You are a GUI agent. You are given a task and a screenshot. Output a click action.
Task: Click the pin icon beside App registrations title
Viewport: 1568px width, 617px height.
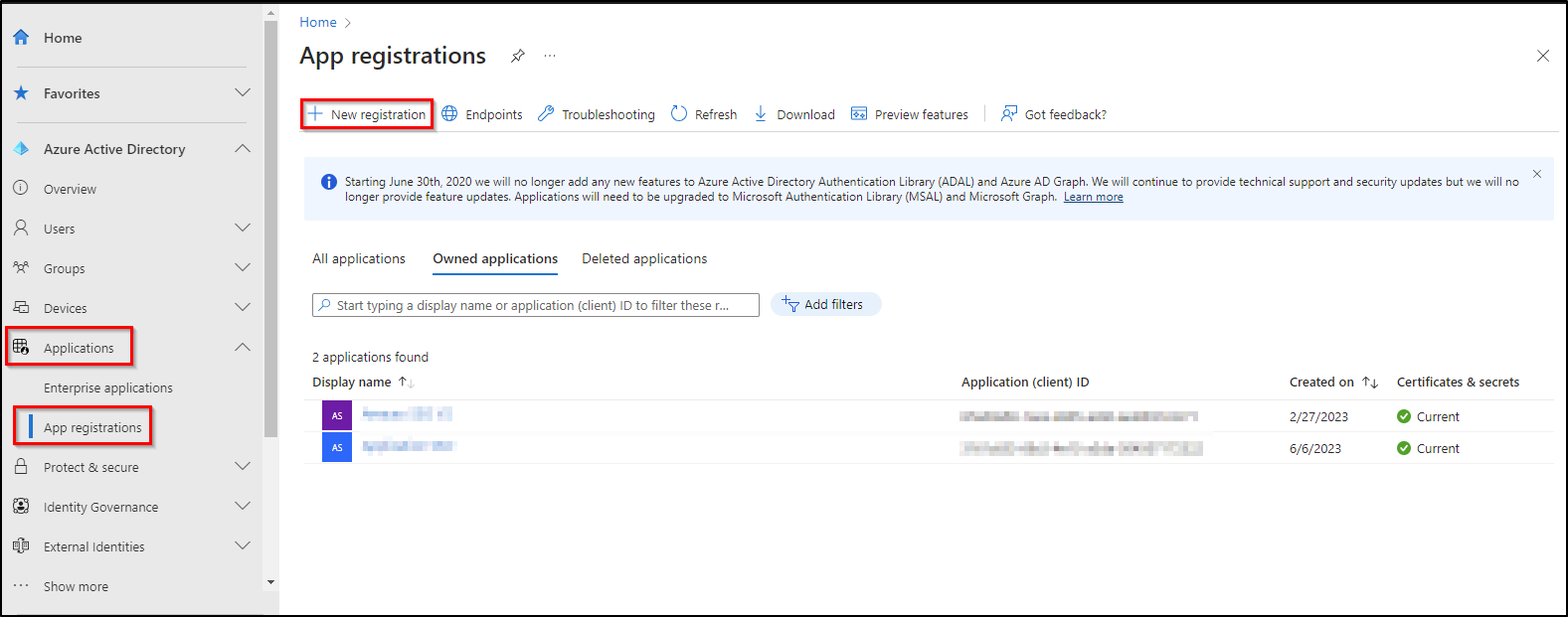517,57
